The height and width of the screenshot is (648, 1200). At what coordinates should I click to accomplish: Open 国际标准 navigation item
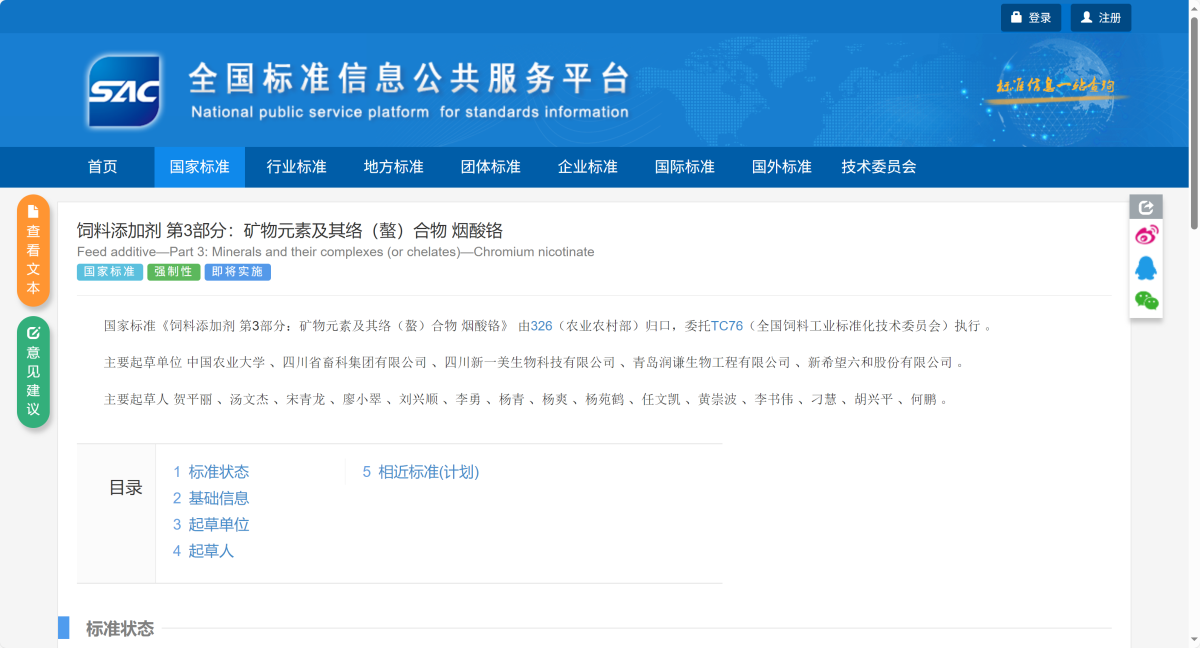[x=684, y=167]
